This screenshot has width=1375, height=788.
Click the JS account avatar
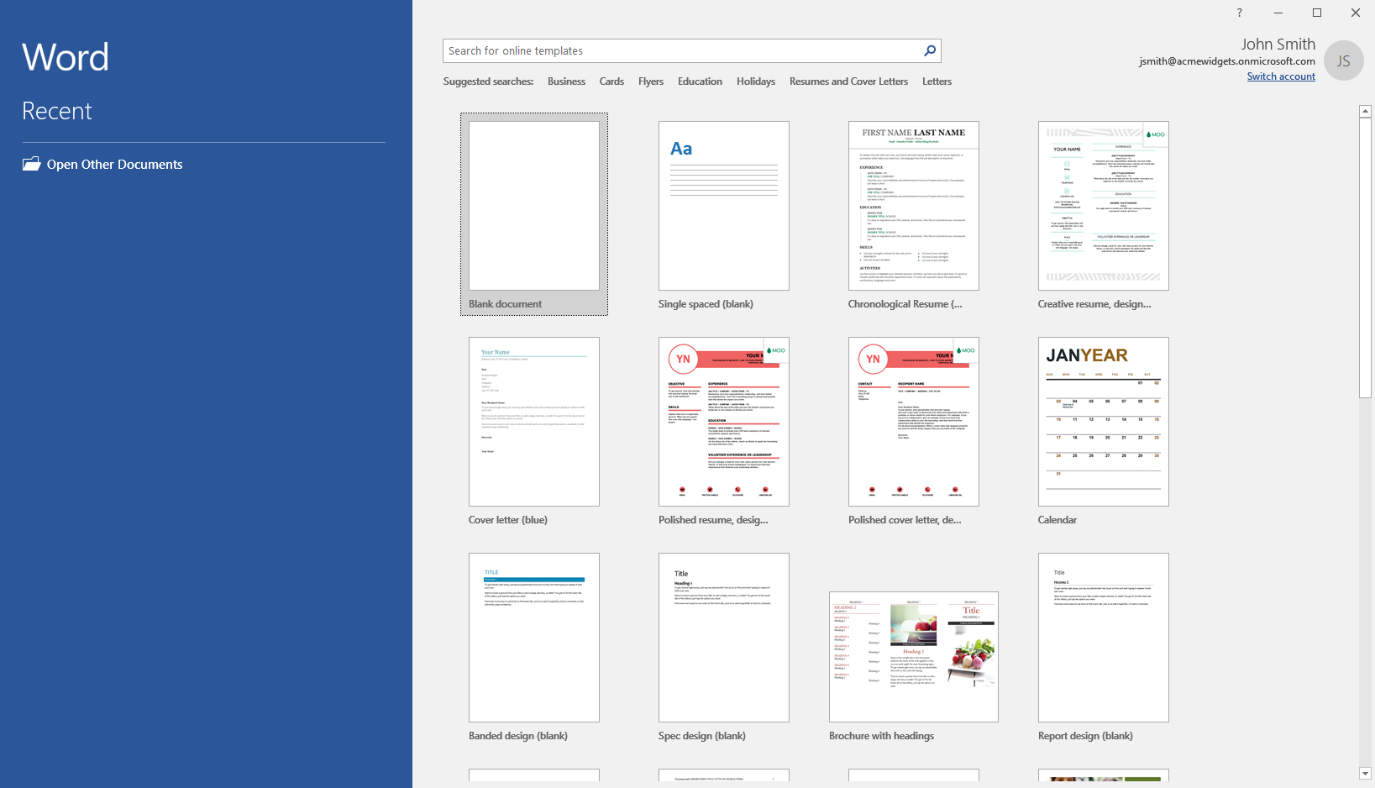coord(1343,61)
